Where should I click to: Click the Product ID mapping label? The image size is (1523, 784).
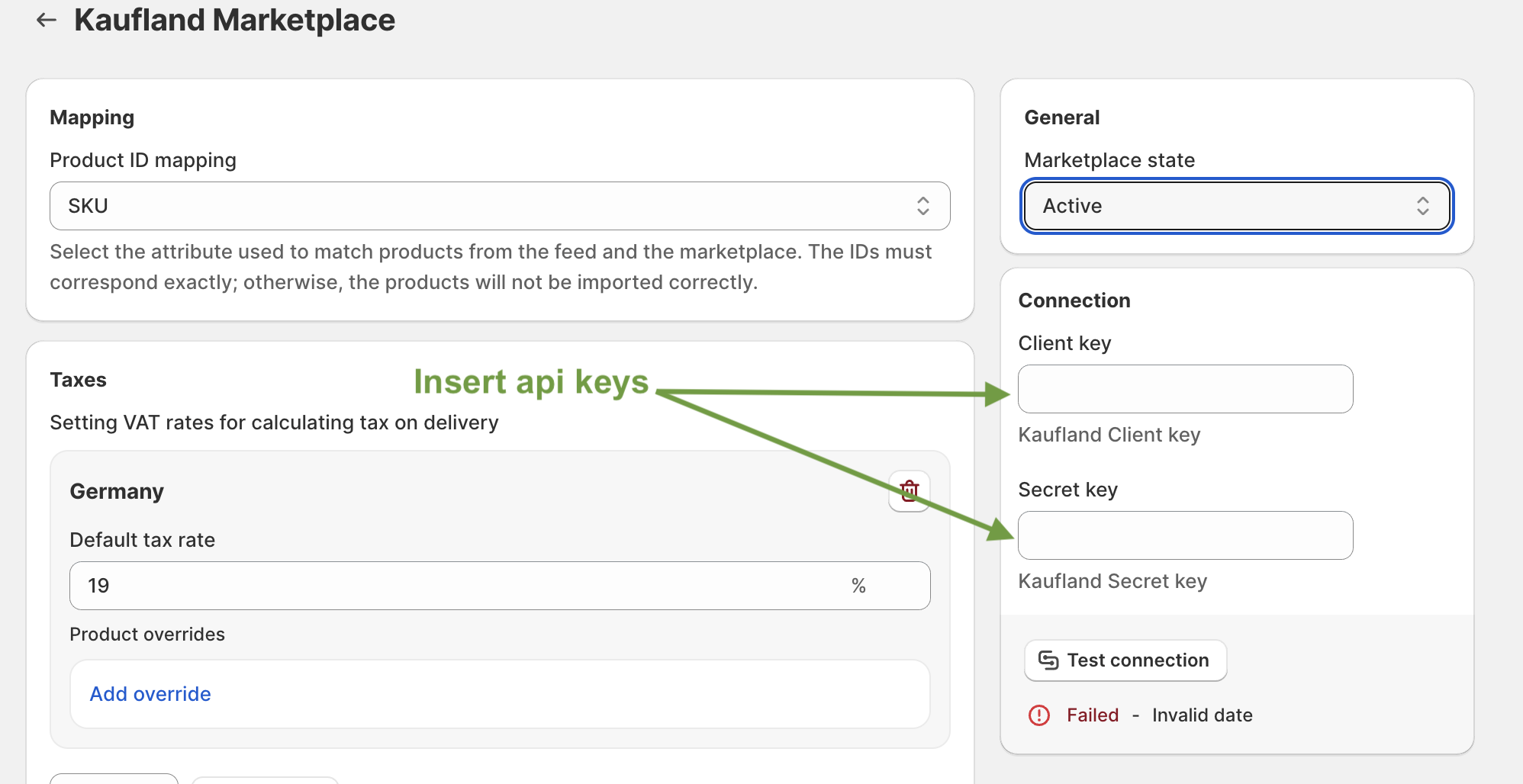(x=143, y=160)
